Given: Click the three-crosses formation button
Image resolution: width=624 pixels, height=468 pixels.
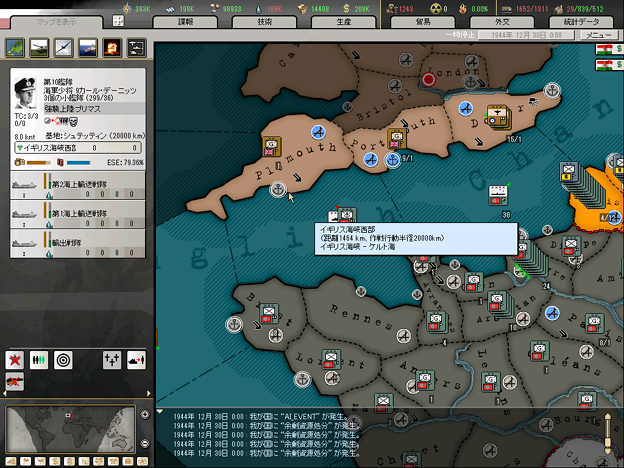Looking at the screenshot, I should pos(112,360).
